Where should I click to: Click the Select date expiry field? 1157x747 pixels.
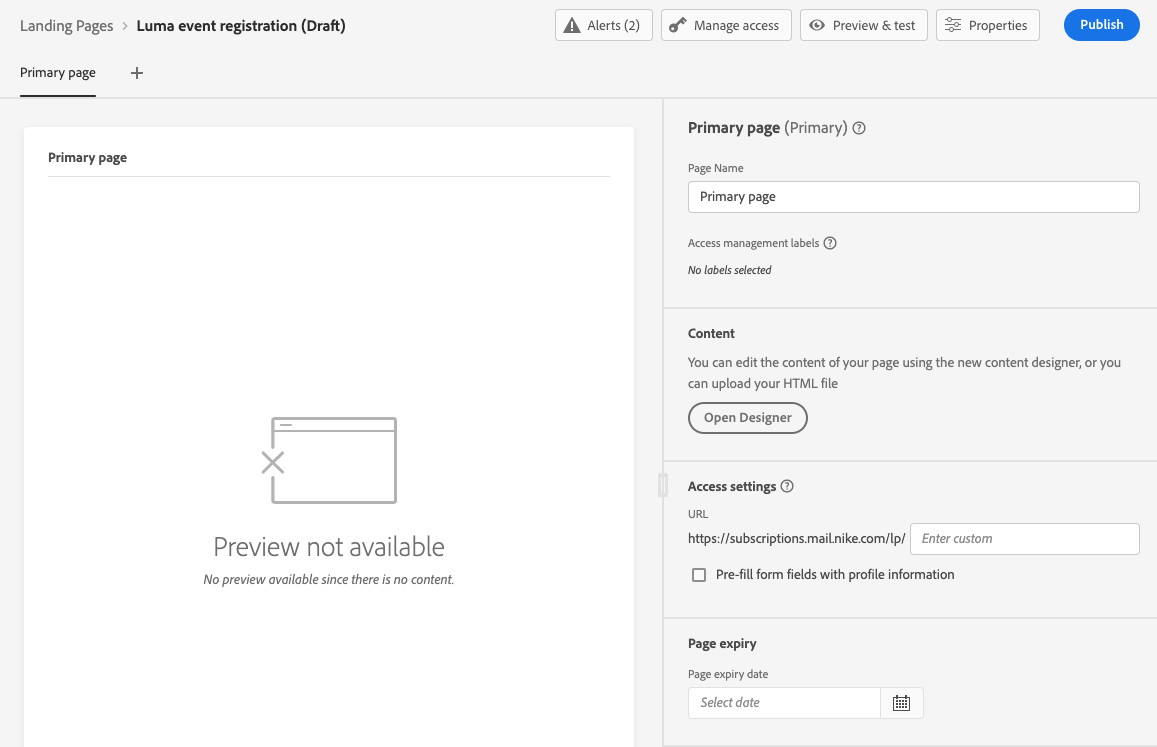click(x=784, y=703)
